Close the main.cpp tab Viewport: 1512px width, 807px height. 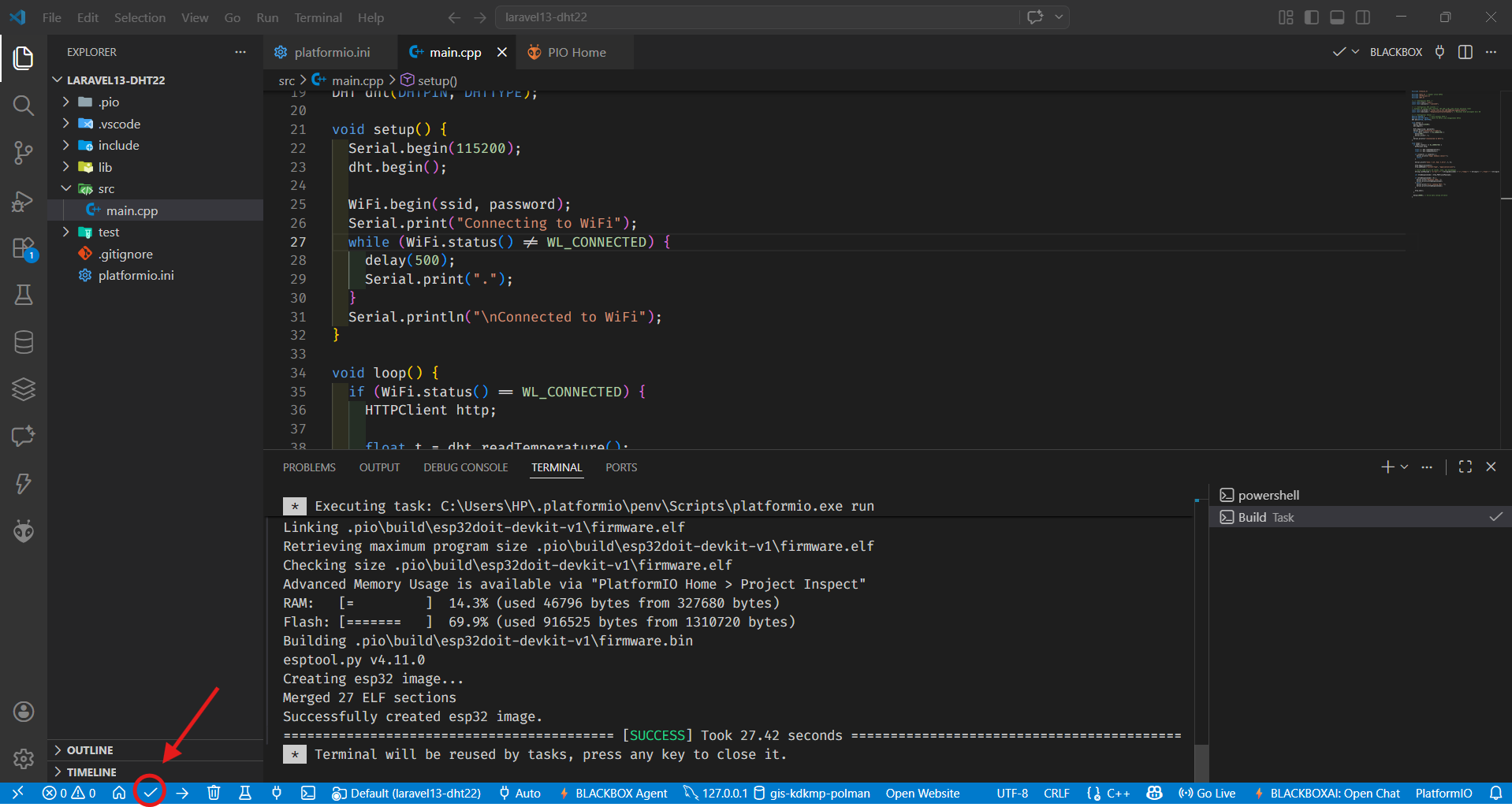(x=501, y=52)
